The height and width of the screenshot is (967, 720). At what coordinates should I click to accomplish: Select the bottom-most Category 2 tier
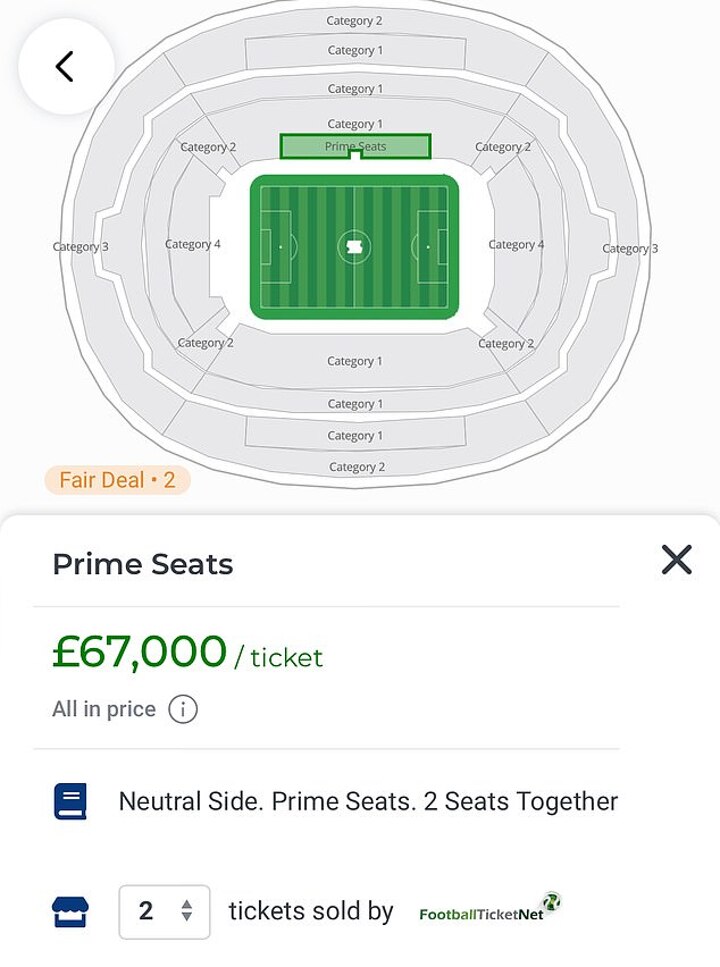coord(355,467)
